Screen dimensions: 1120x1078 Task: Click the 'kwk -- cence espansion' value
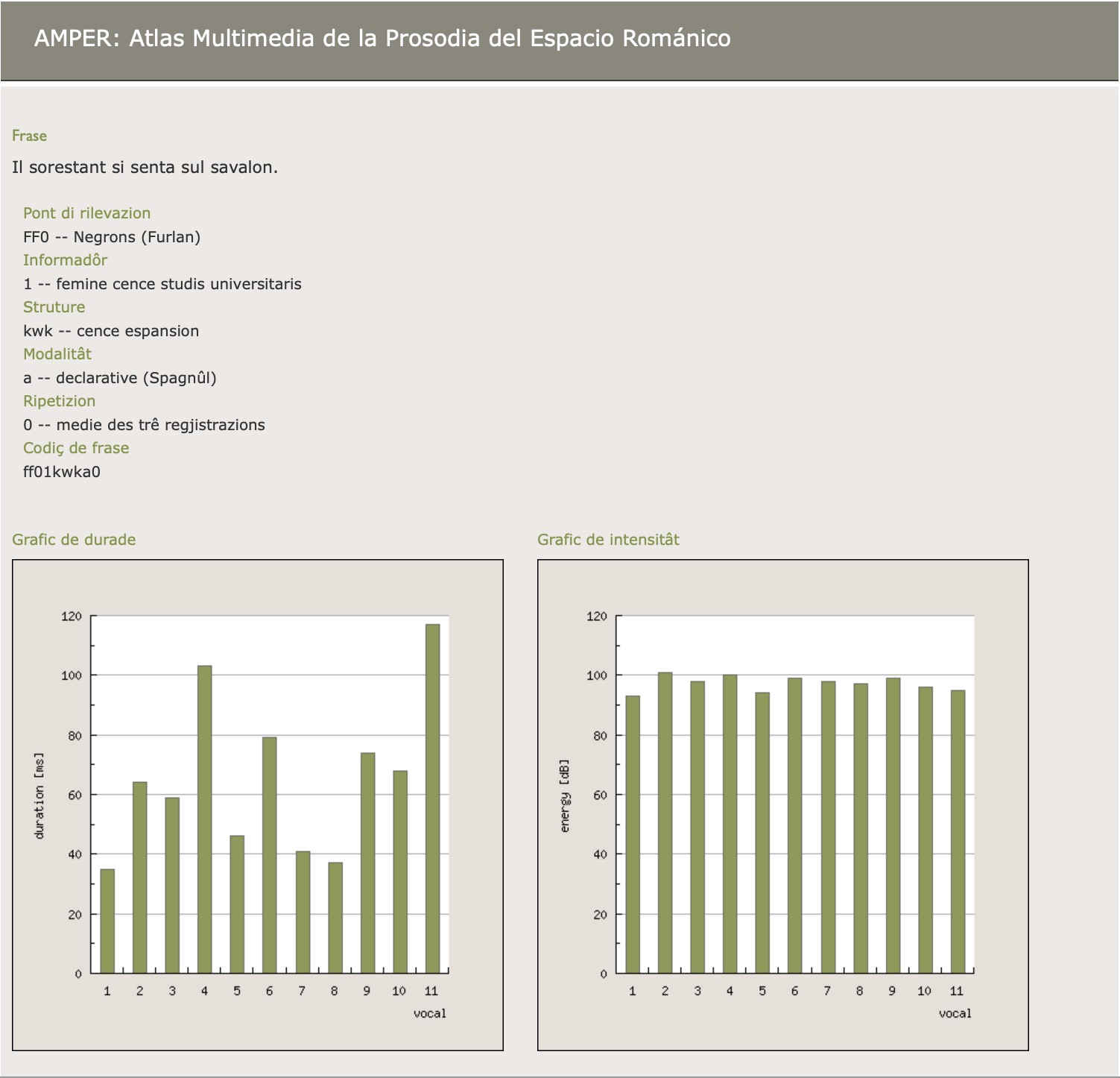[x=111, y=331]
